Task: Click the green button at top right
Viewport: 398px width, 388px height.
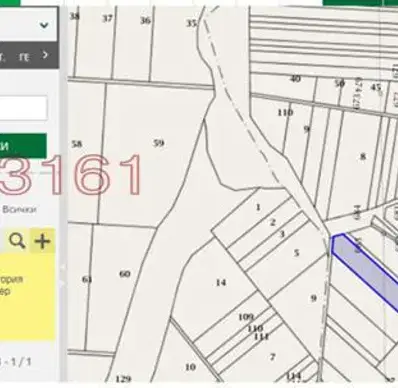Action: click(360, 3)
